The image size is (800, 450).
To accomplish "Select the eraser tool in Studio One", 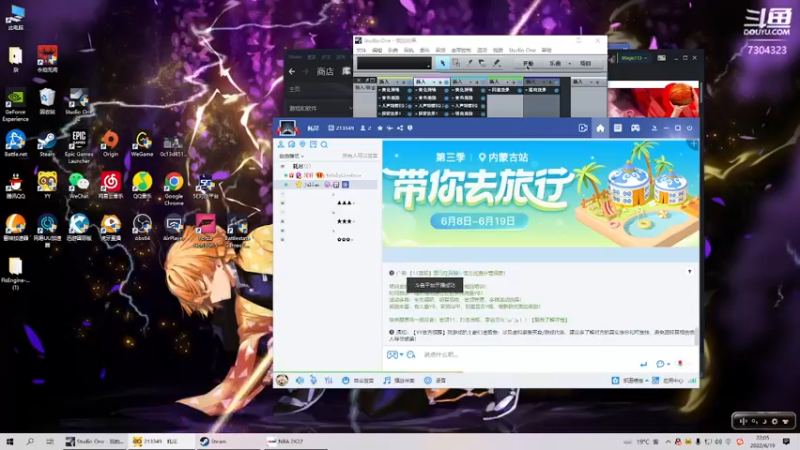I will click(x=483, y=63).
